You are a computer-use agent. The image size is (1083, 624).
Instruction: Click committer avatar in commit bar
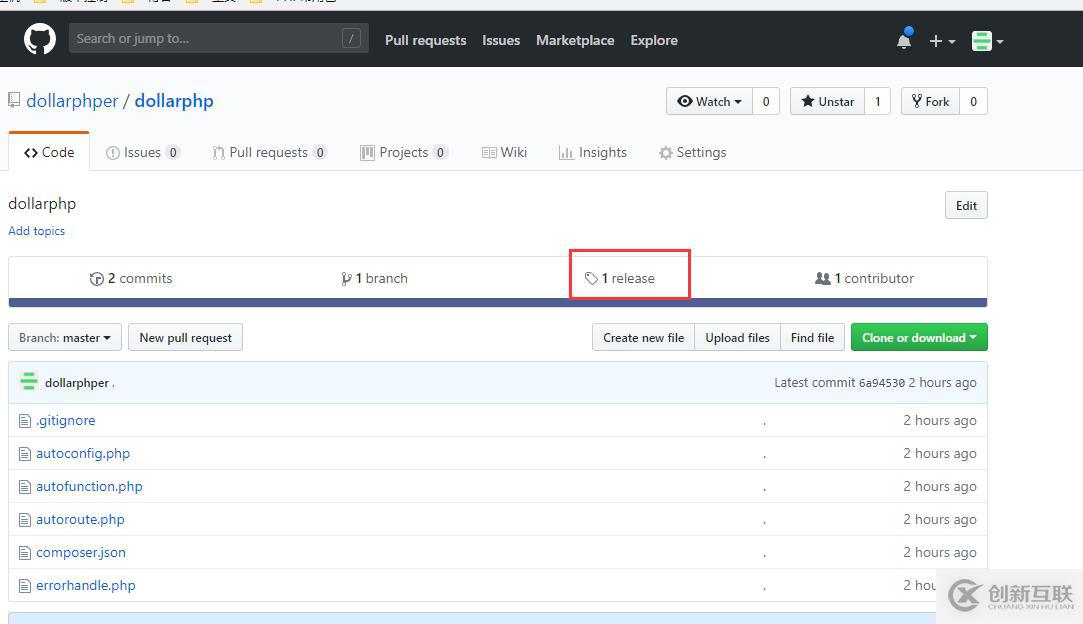coord(29,381)
